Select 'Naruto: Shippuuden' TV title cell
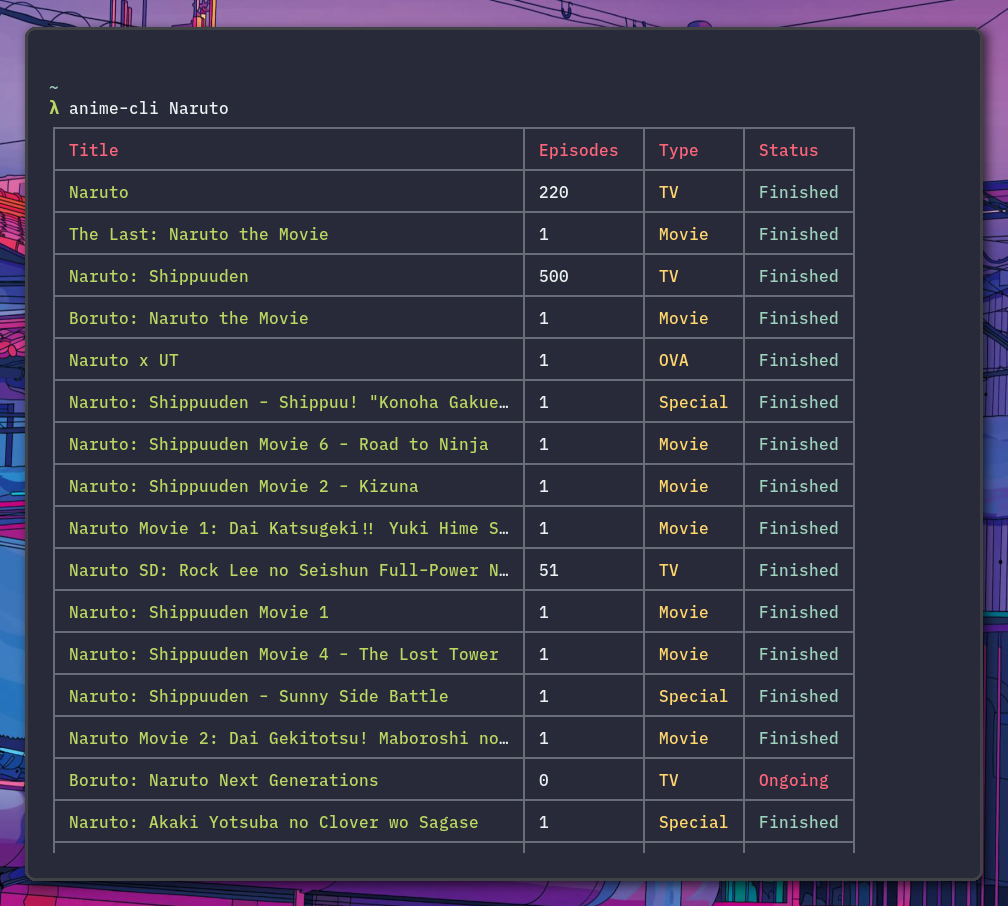Screen dimensions: 1008x906 159,276
